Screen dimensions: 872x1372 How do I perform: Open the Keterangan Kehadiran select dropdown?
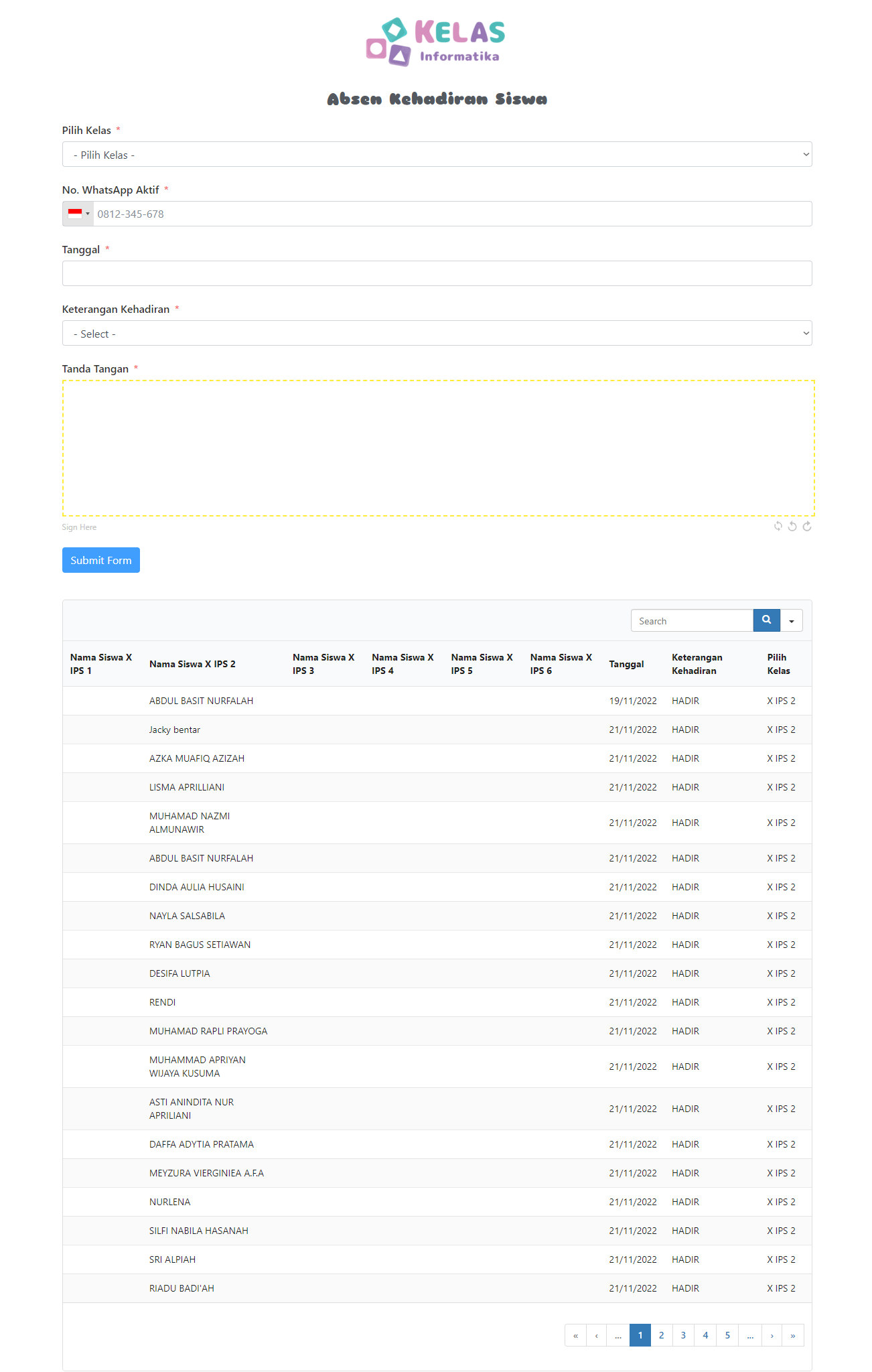click(x=437, y=334)
